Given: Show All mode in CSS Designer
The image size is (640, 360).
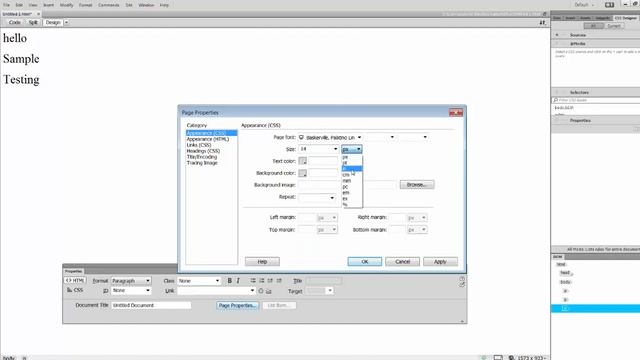Looking at the screenshot, I should coord(593,26).
